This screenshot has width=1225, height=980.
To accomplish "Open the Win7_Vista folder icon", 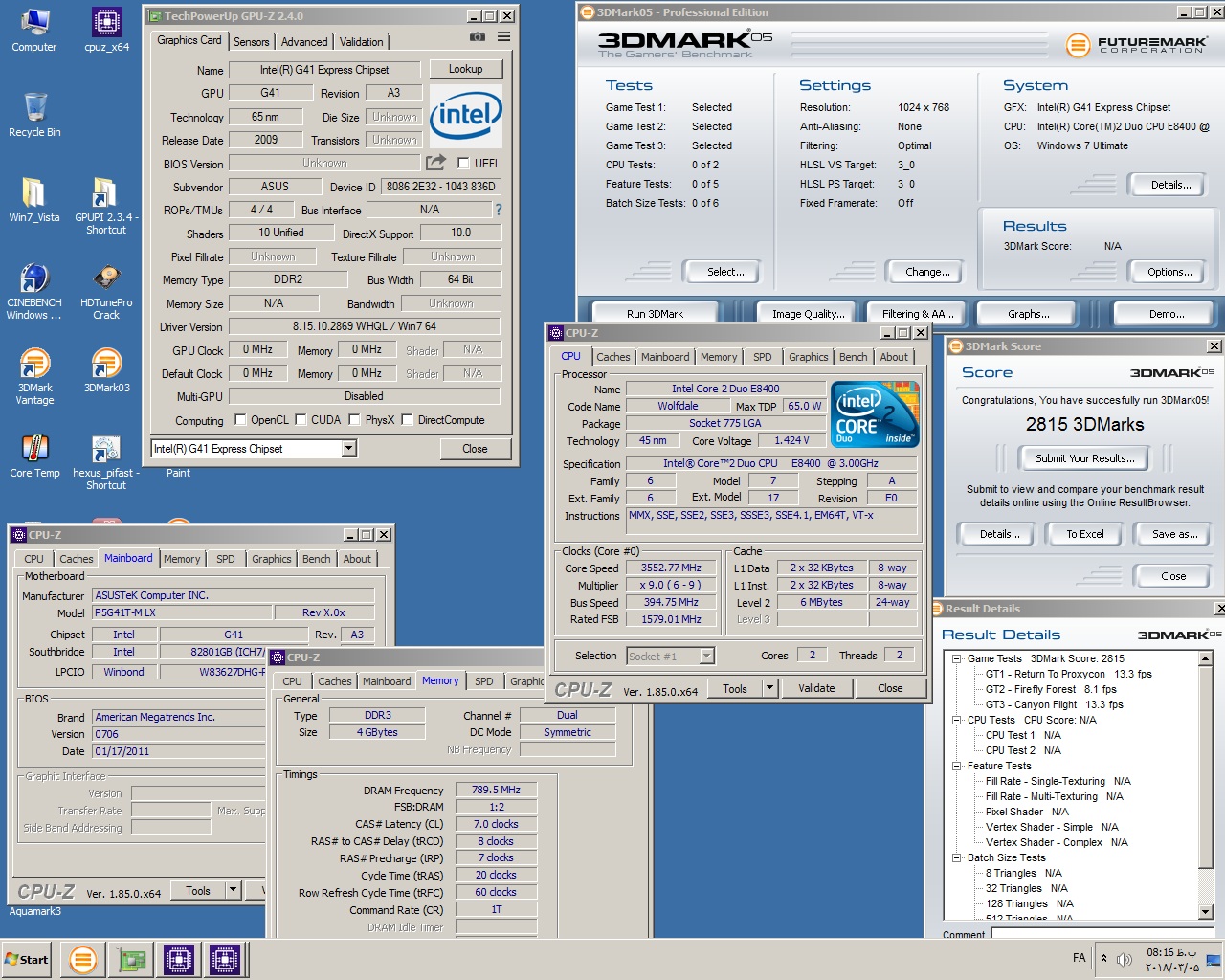I will point(33,200).
